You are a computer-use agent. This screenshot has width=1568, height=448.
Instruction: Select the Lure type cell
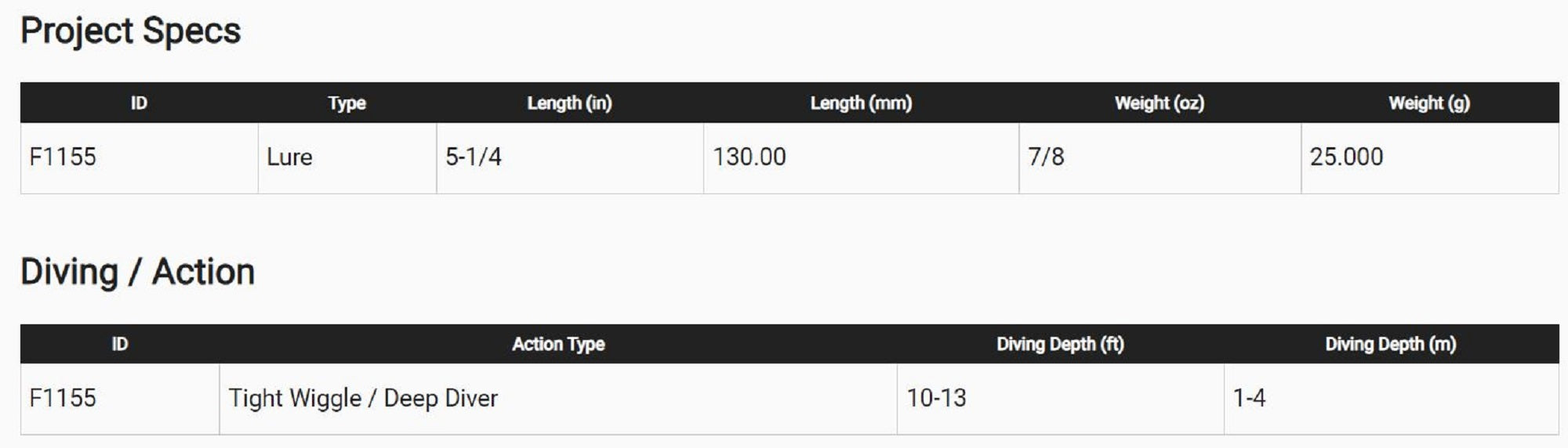click(289, 157)
